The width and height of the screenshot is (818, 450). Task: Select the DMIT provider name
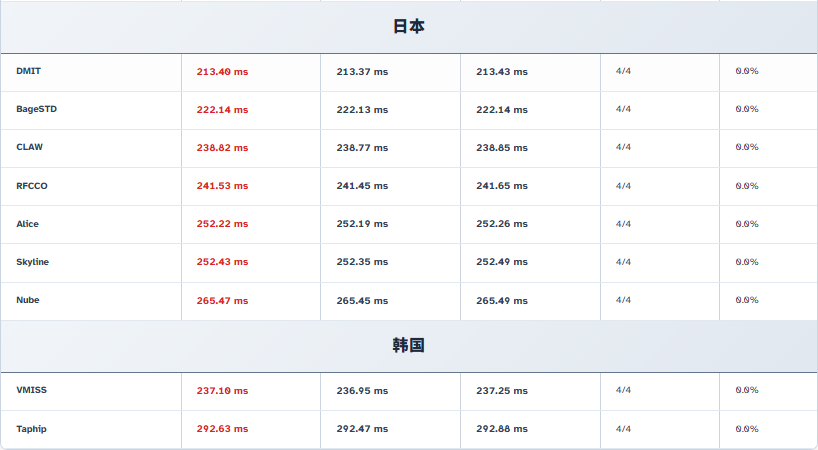[29, 71]
